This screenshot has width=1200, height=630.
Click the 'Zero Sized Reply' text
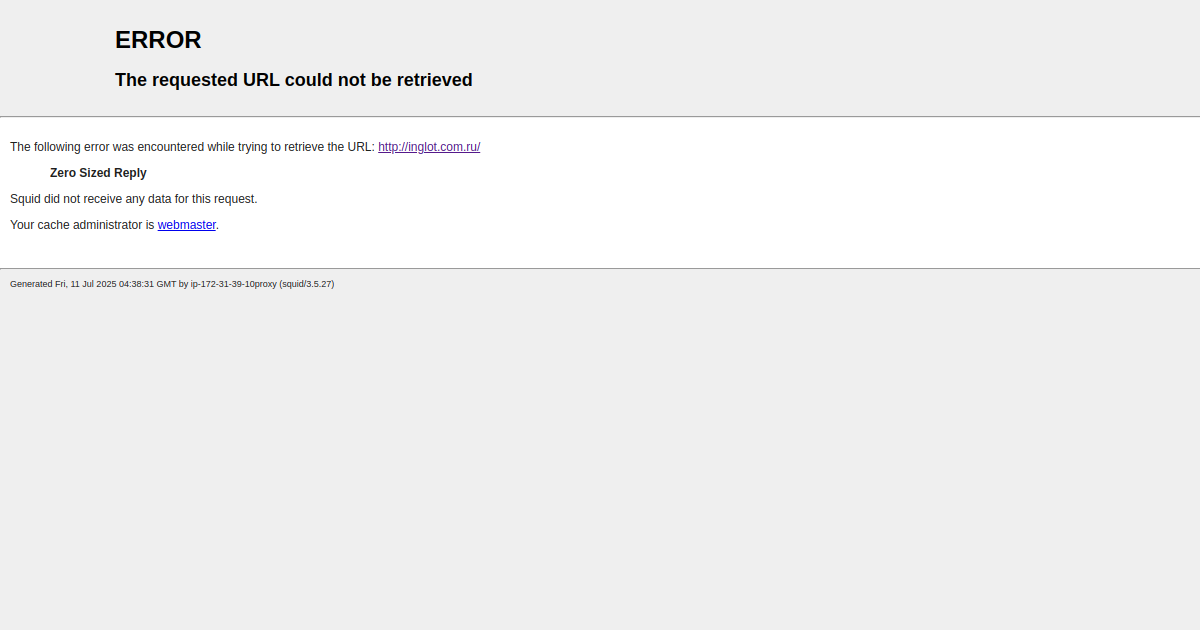click(98, 173)
